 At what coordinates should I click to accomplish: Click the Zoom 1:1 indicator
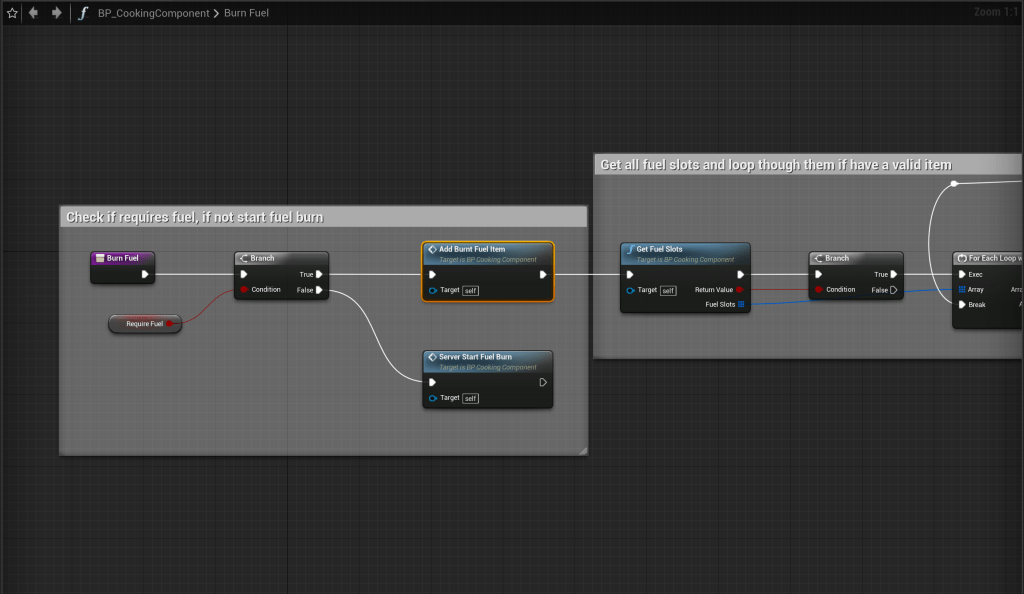pos(995,12)
